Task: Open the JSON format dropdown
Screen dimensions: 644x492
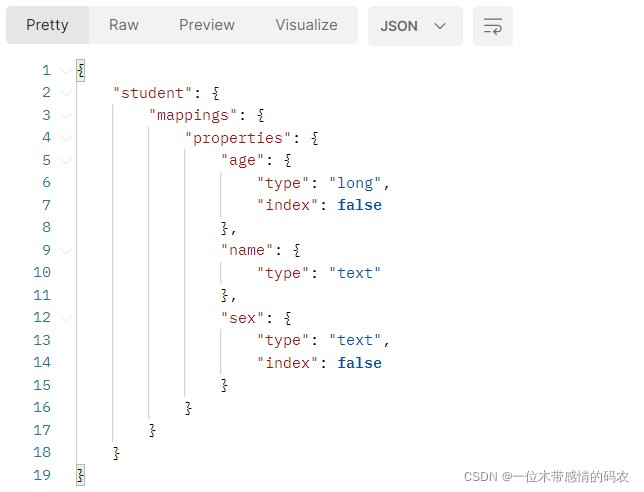Action: point(414,26)
